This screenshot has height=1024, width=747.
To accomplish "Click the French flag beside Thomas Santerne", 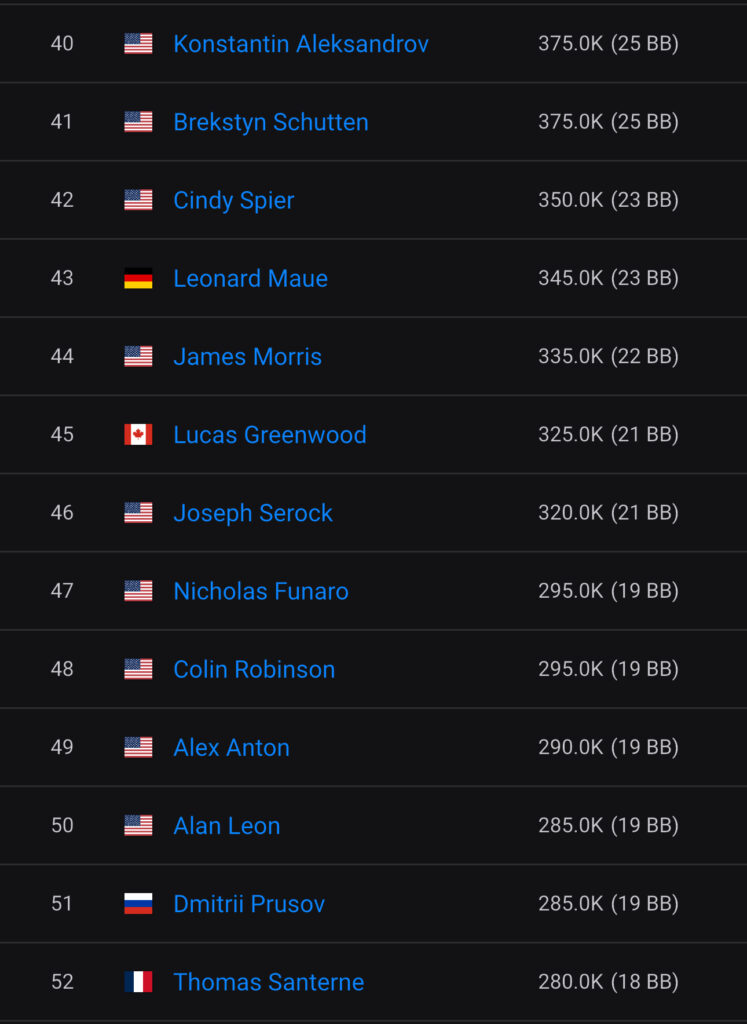I will (138, 982).
